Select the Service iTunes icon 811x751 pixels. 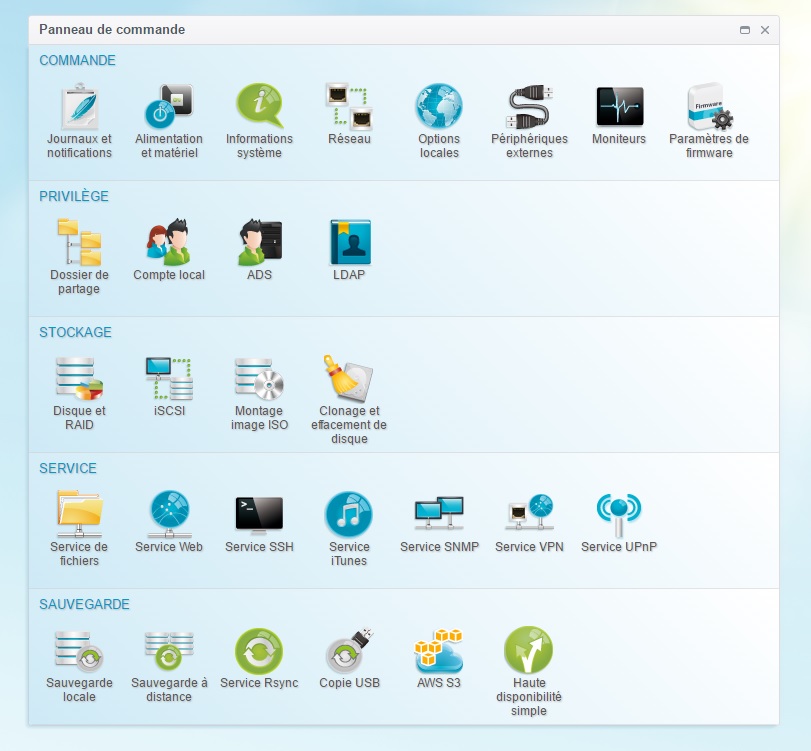pos(349,516)
